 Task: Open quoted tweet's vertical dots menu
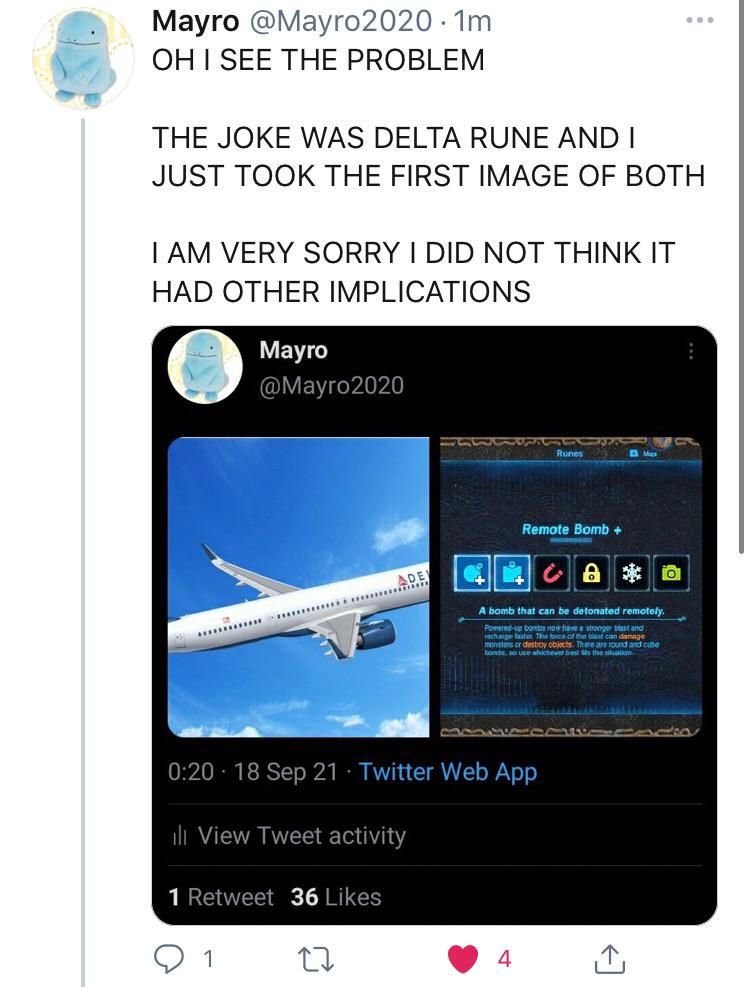[689, 352]
